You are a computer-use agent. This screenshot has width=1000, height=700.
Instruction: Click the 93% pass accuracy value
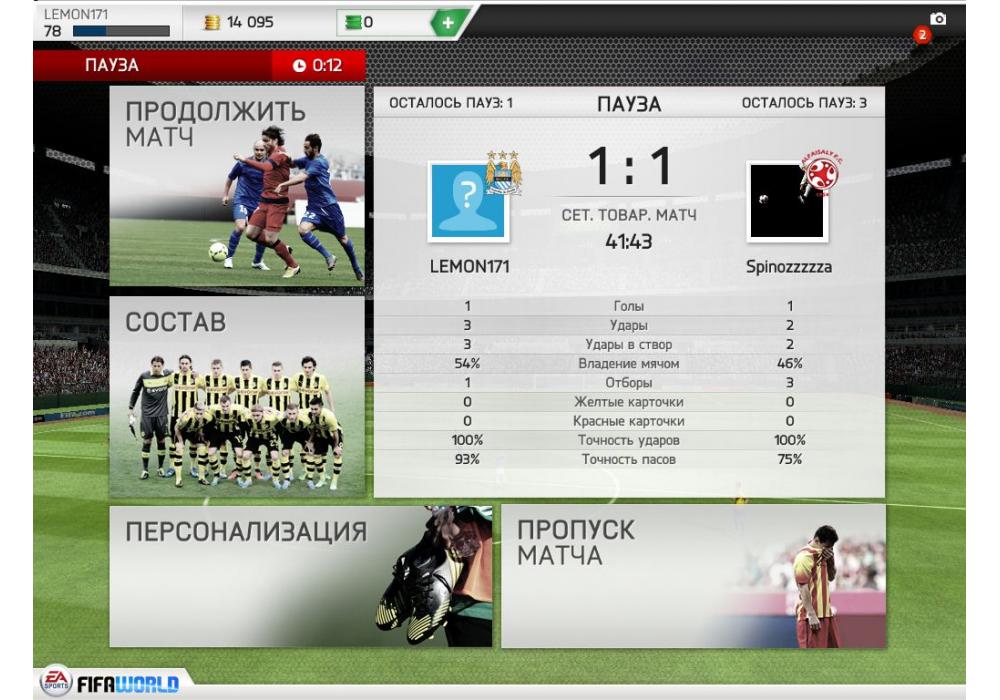[x=467, y=460]
